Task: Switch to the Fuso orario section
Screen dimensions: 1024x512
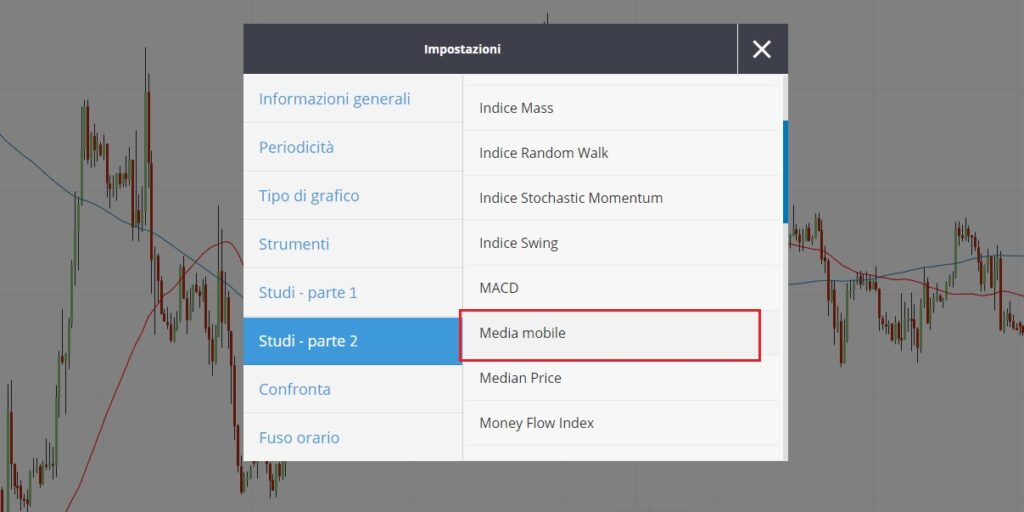Action: (x=353, y=437)
